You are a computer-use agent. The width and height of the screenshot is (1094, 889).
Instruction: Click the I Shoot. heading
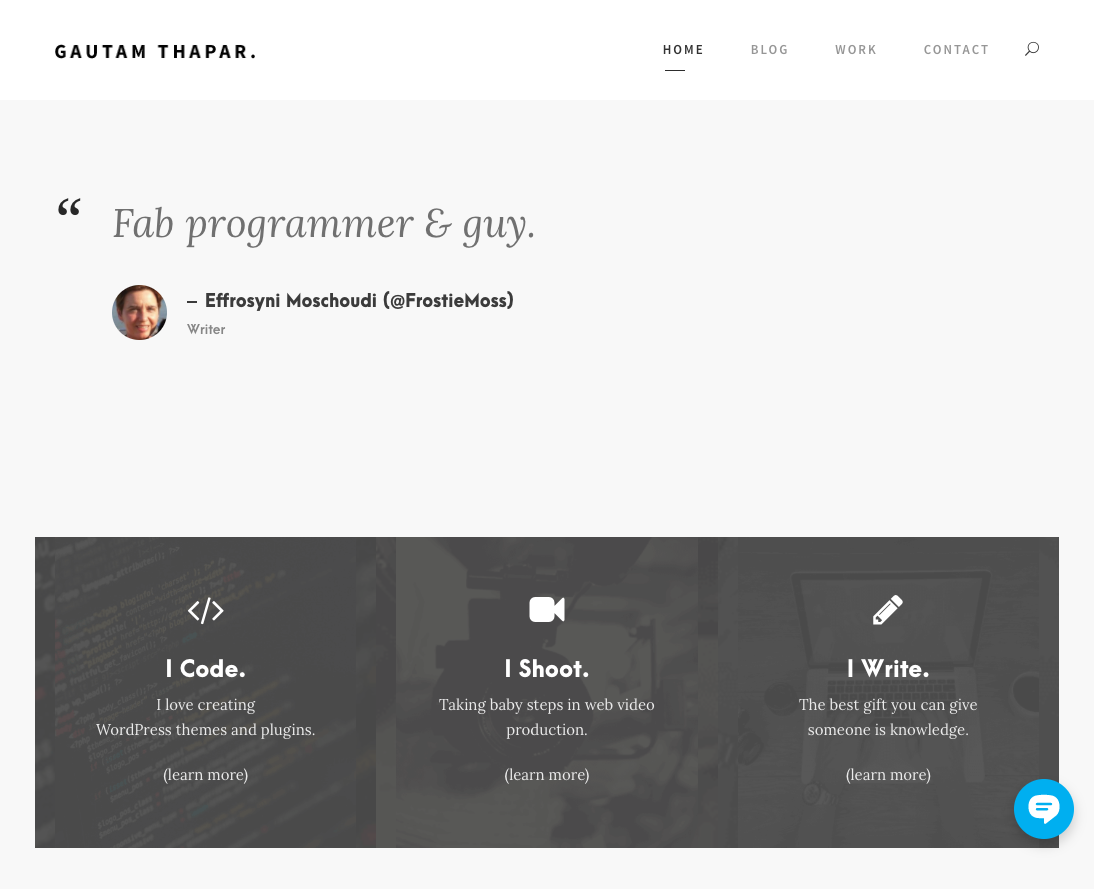(547, 668)
